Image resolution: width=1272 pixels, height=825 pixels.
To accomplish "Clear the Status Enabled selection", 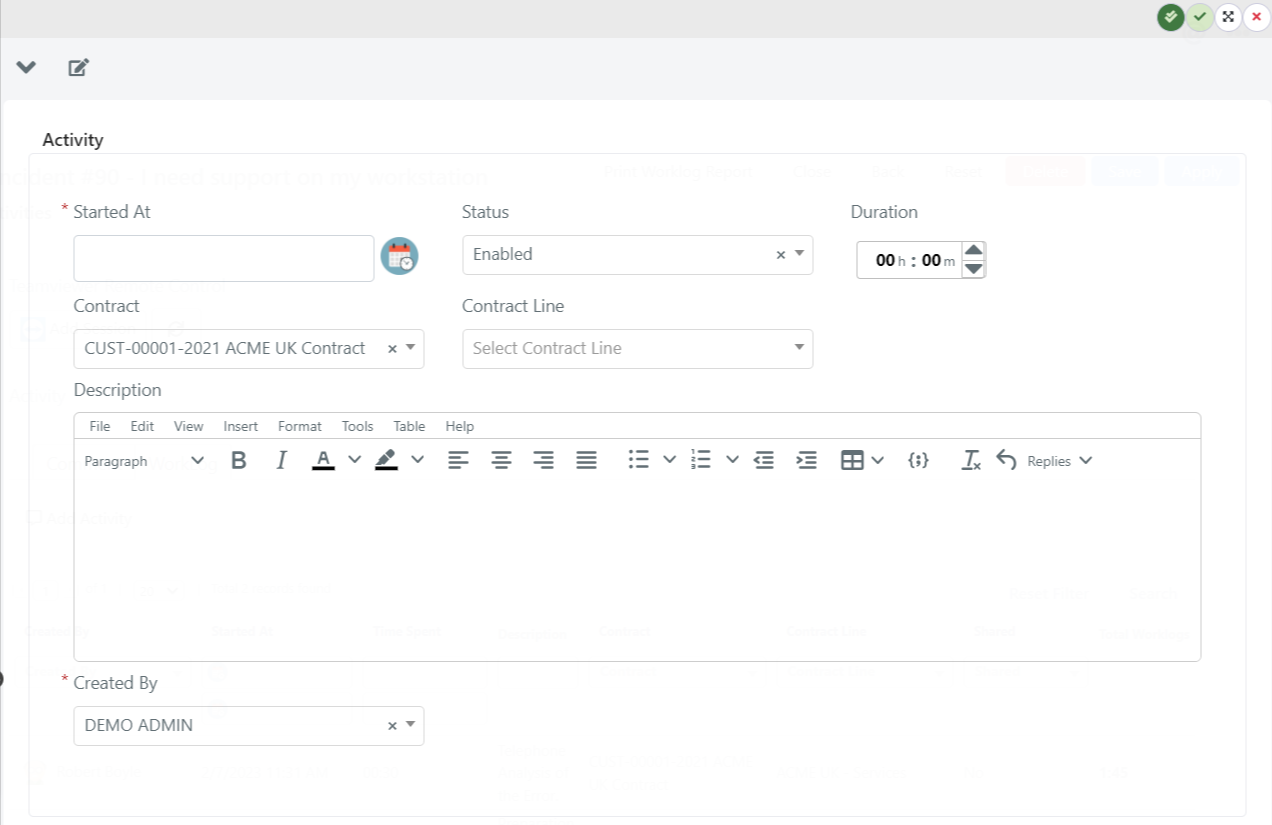I will coord(781,255).
